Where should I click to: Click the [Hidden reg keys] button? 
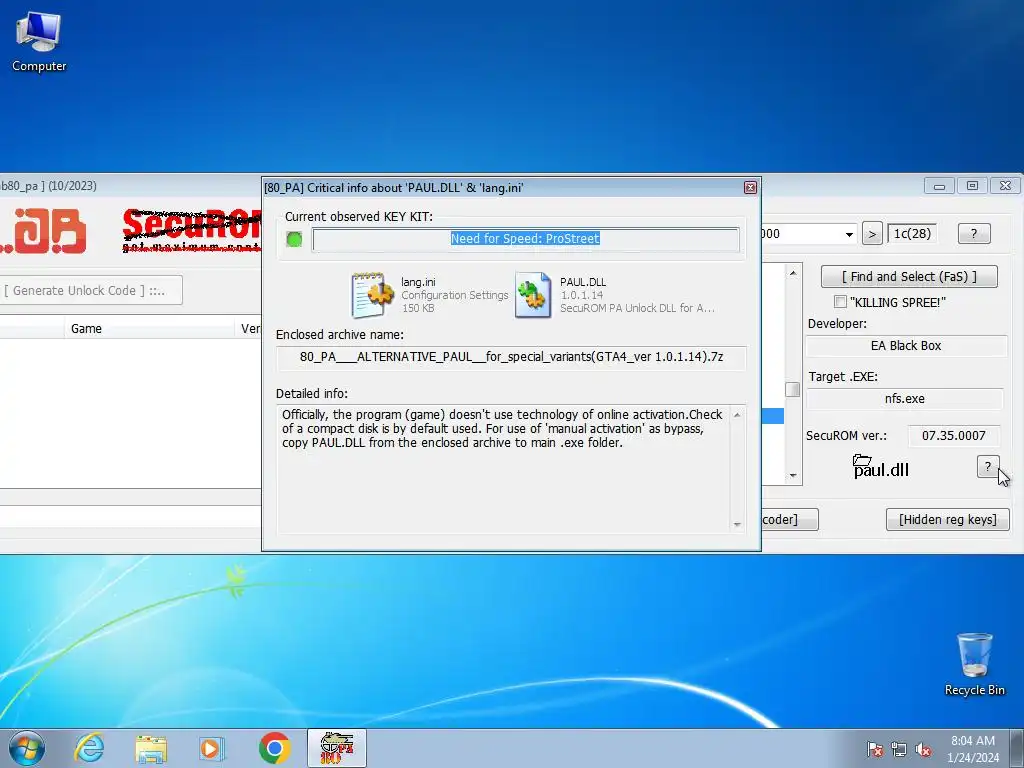948,519
